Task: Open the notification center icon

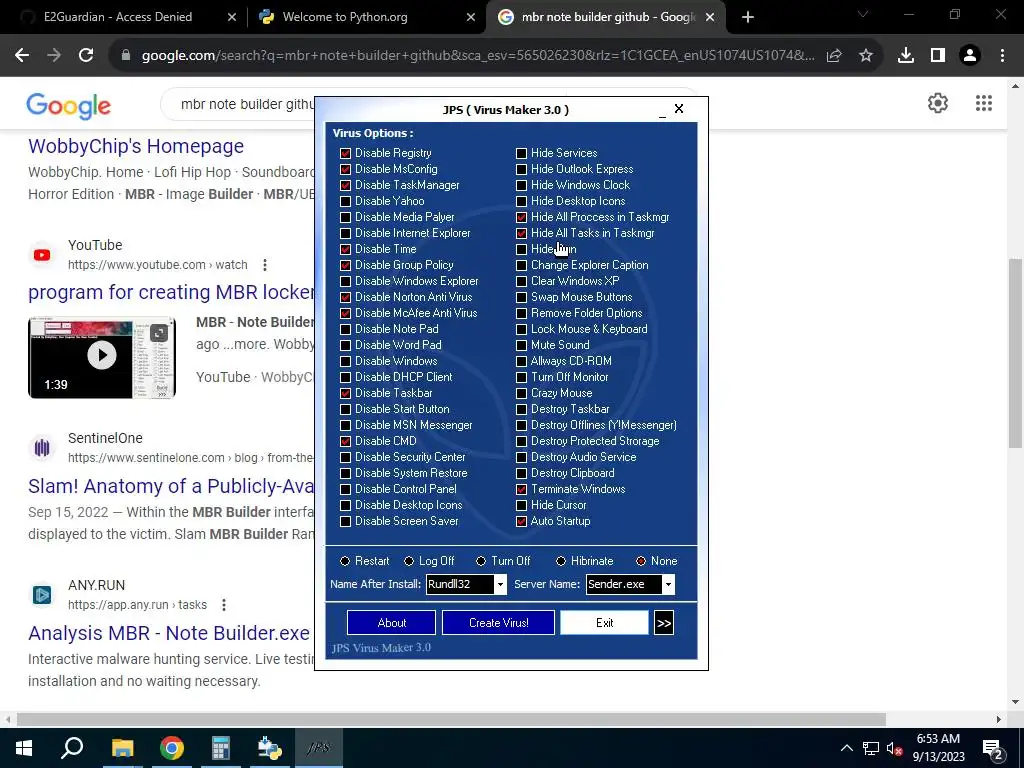Action: tap(993, 749)
